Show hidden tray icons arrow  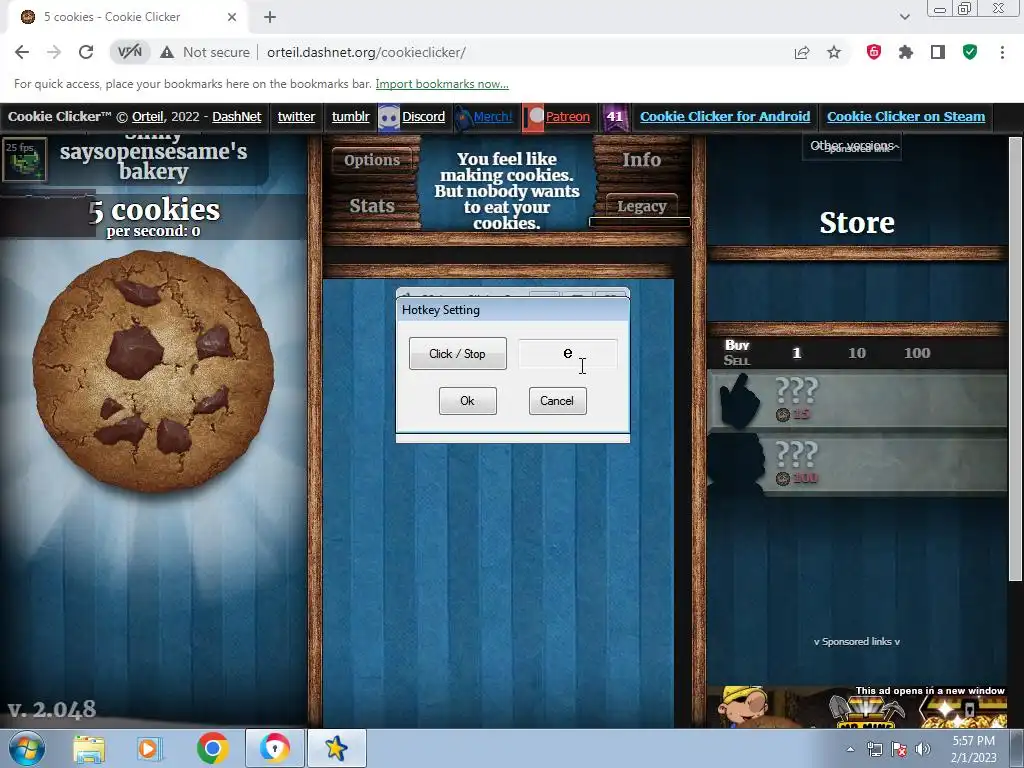click(x=850, y=749)
